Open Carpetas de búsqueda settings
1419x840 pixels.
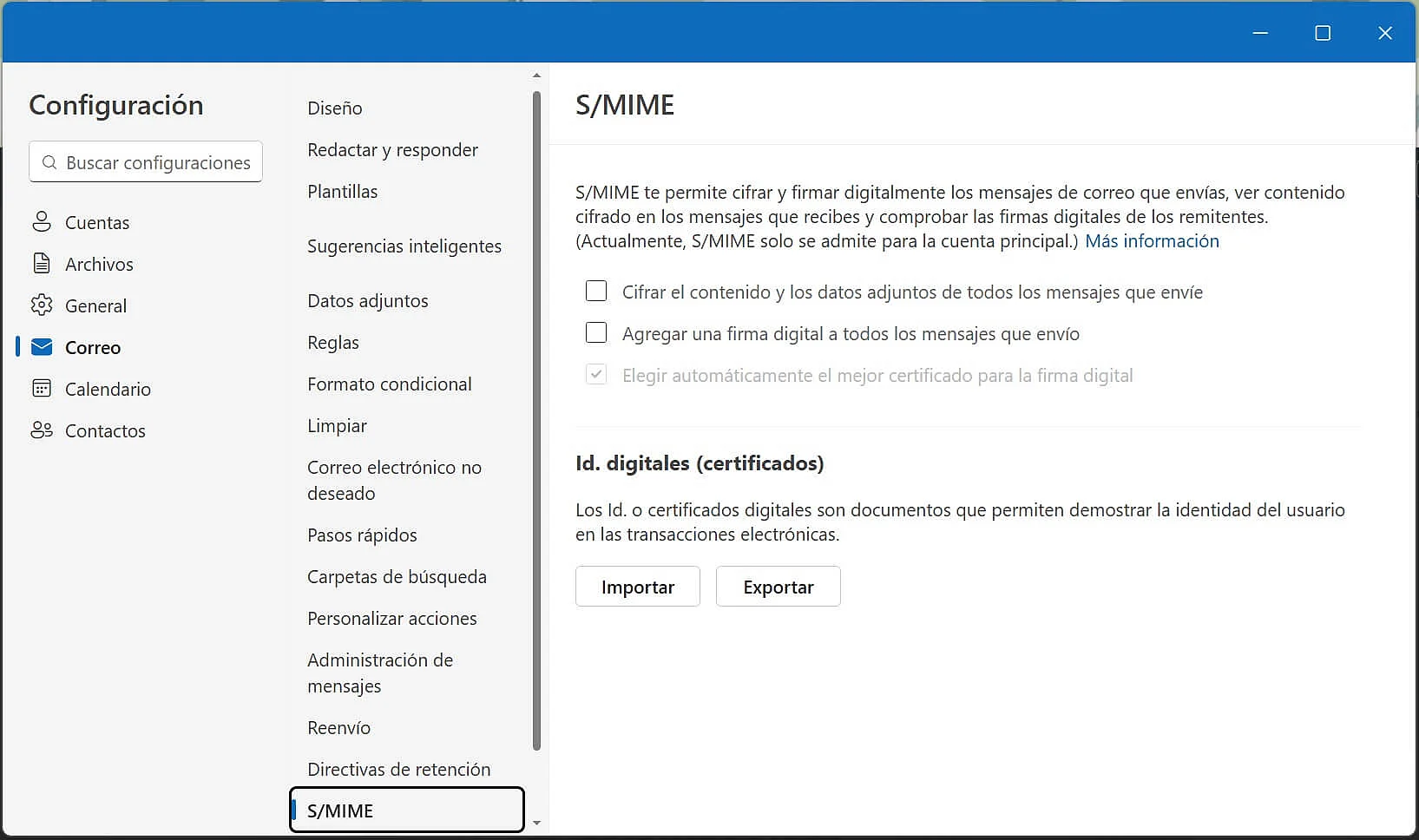pyautogui.click(x=397, y=577)
